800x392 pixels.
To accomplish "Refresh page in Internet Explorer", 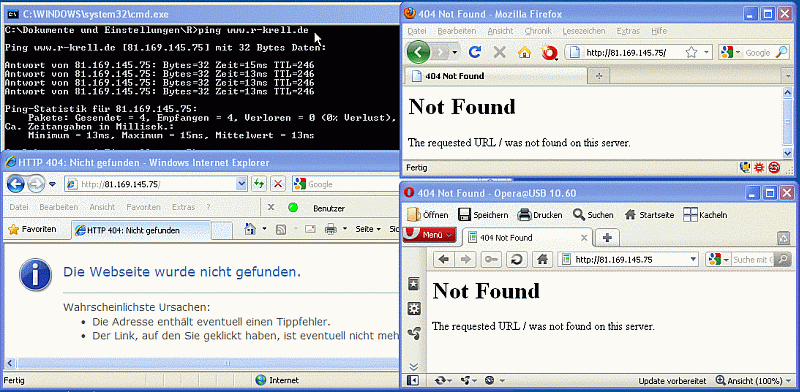I will 258,184.
